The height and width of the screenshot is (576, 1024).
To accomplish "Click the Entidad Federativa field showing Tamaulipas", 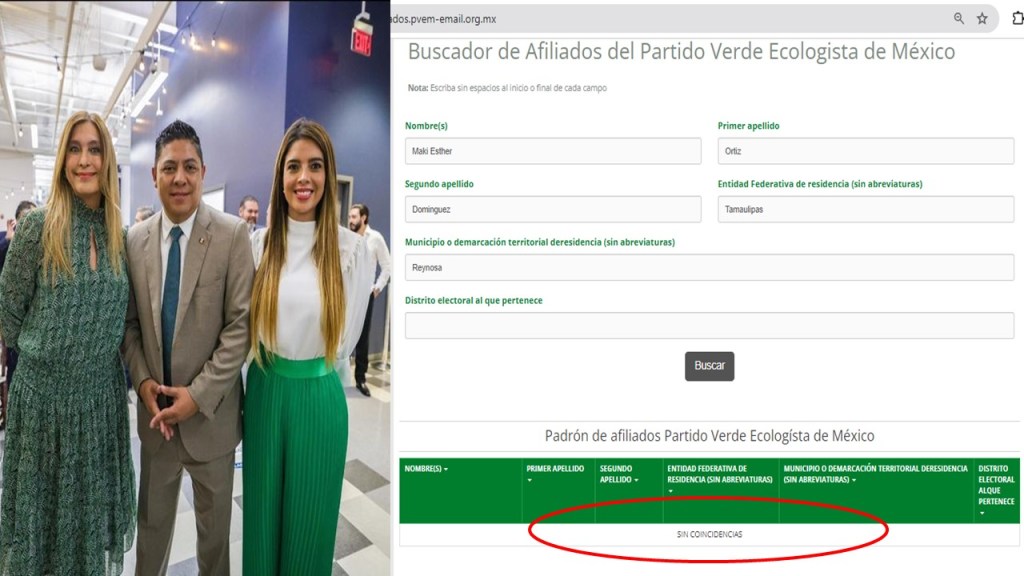I will click(x=865, y=209).
